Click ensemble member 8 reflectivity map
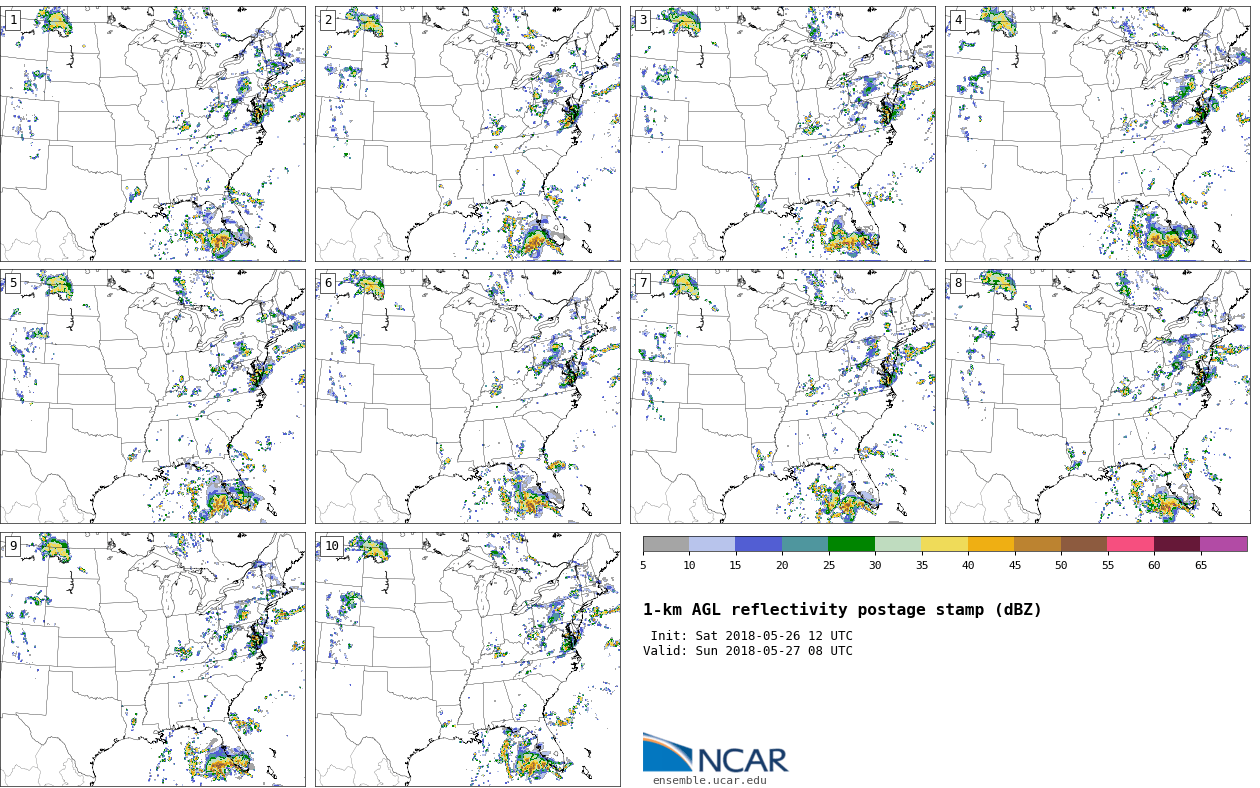The width and height of the screenshot is (1260, 788). pos(1097,396)
